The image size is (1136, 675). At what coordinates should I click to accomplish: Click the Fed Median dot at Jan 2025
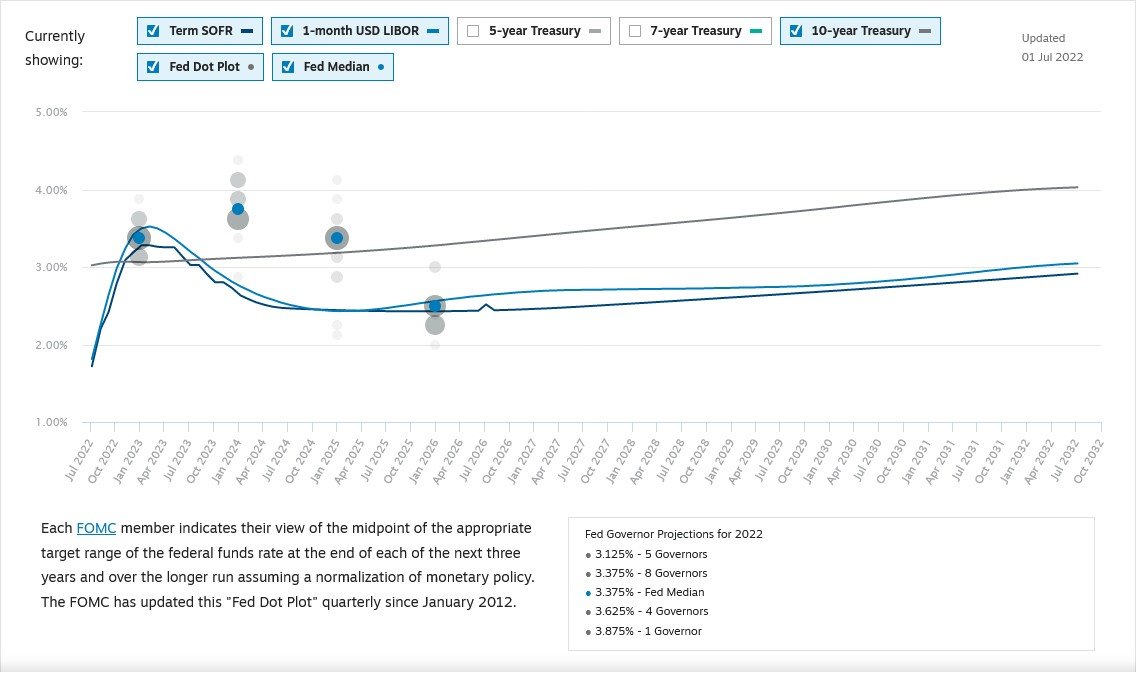pyautogui.click(x=337, y=238)
